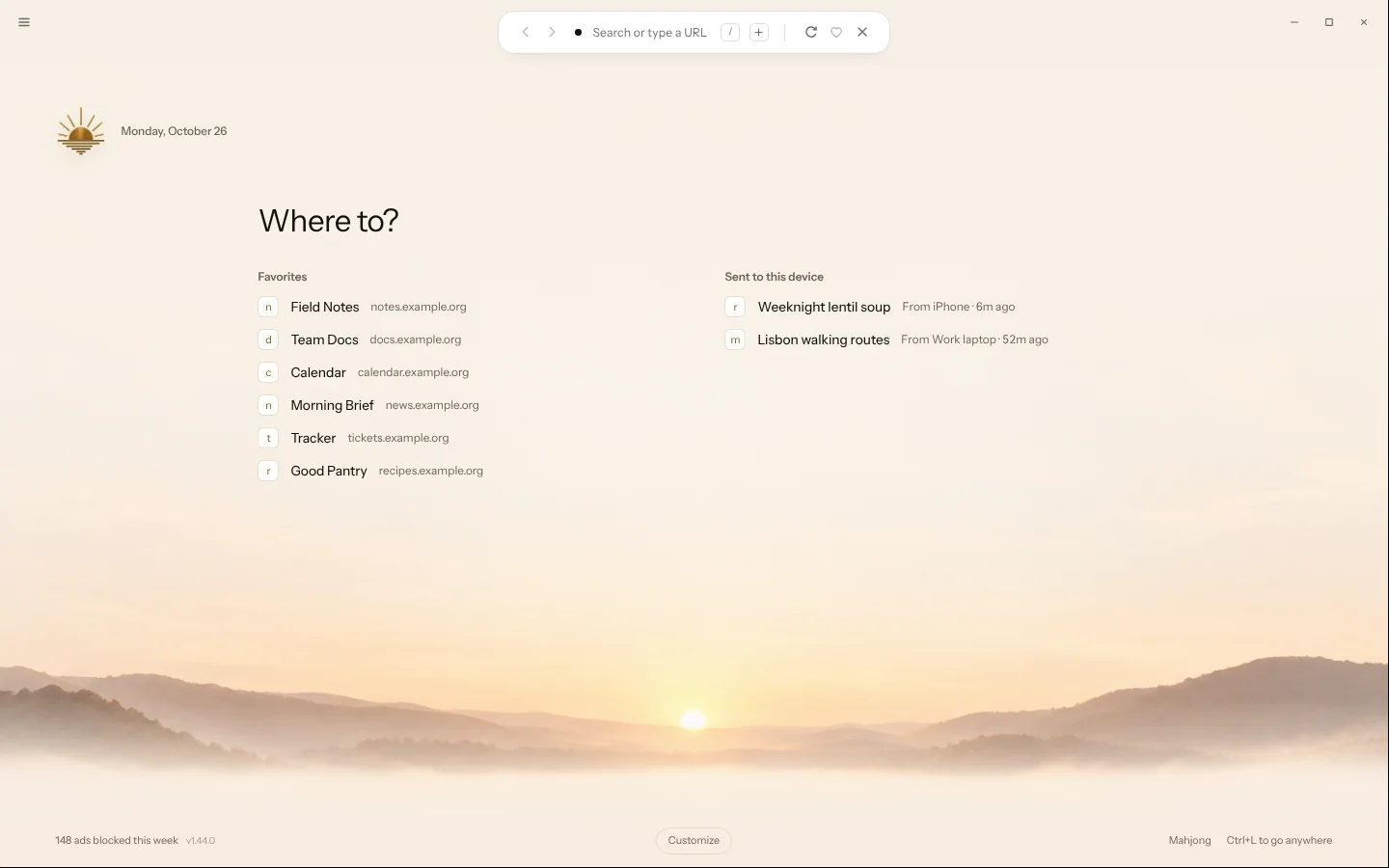Click the Lisbon walking routes 'm' icon
Viewport: 1389px width, 868px height.
(735, 339)
